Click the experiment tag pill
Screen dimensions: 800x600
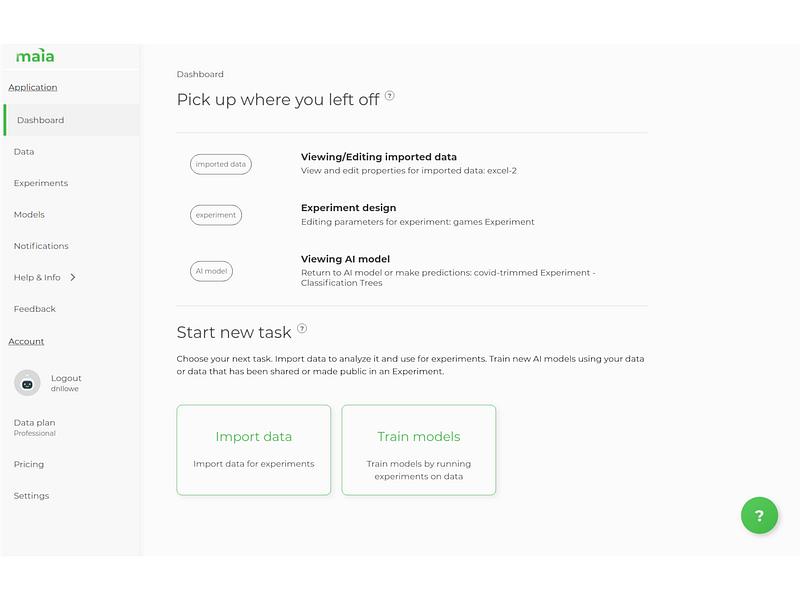[216, 215]
